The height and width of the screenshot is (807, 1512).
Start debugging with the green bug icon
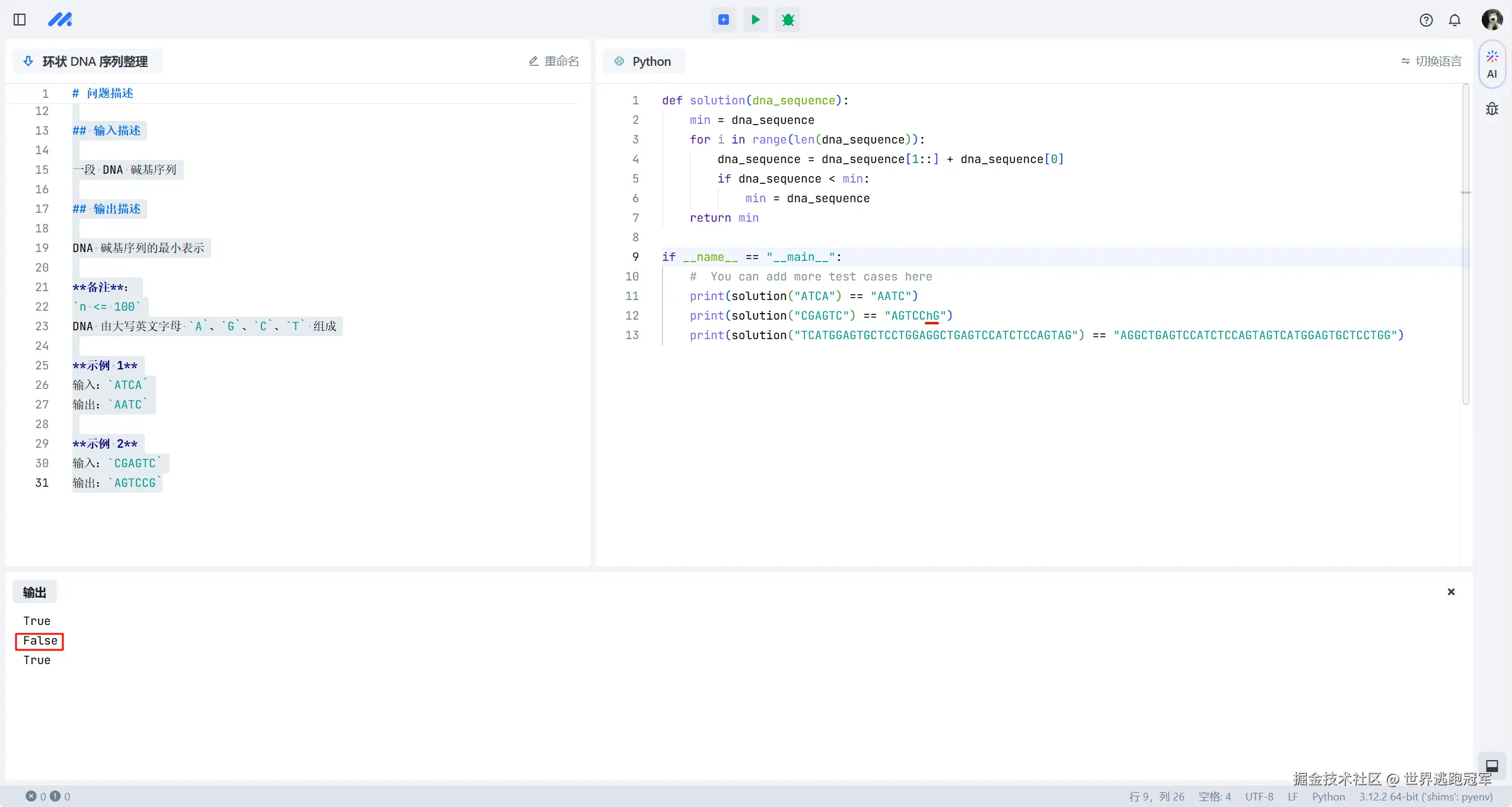pyautogui.click(x=788, y=20)
